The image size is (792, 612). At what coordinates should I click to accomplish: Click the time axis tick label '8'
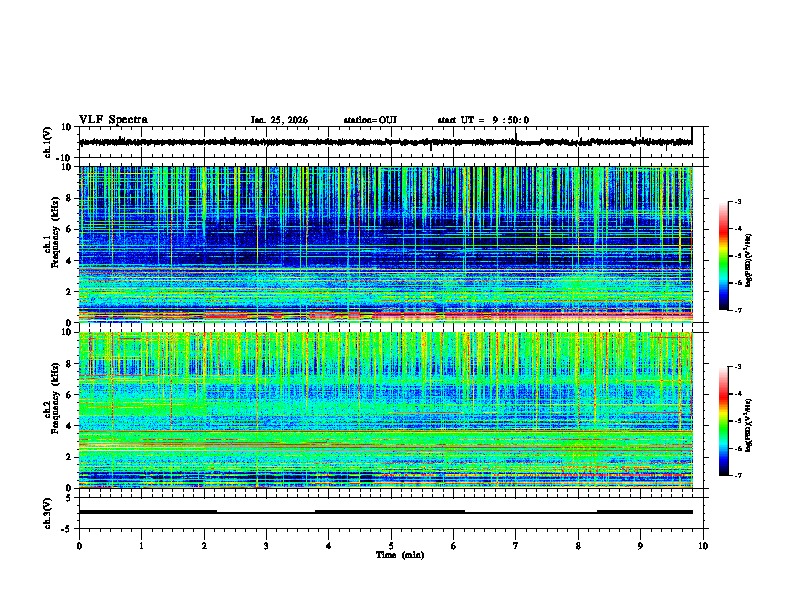(x=578, y=546)
